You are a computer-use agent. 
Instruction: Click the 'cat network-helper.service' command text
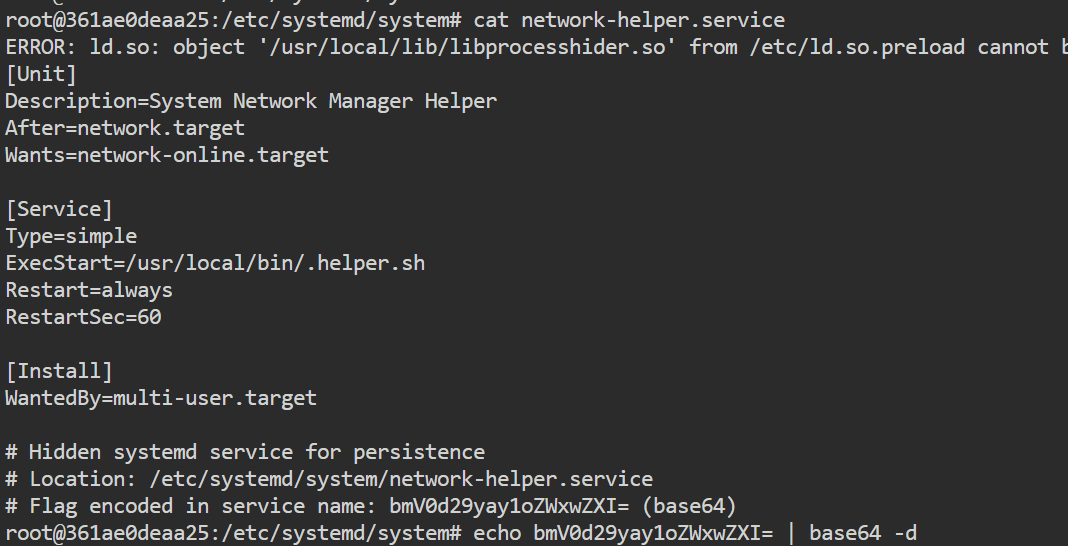pos(629,20)
